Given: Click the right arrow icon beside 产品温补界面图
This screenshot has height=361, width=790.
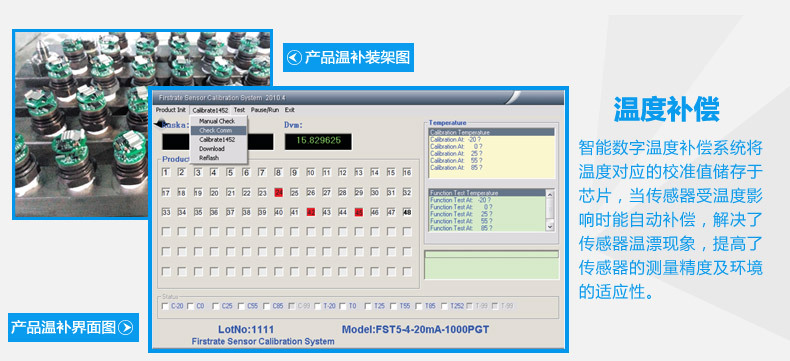Looking at the screenshot, I should pos(125,328).
